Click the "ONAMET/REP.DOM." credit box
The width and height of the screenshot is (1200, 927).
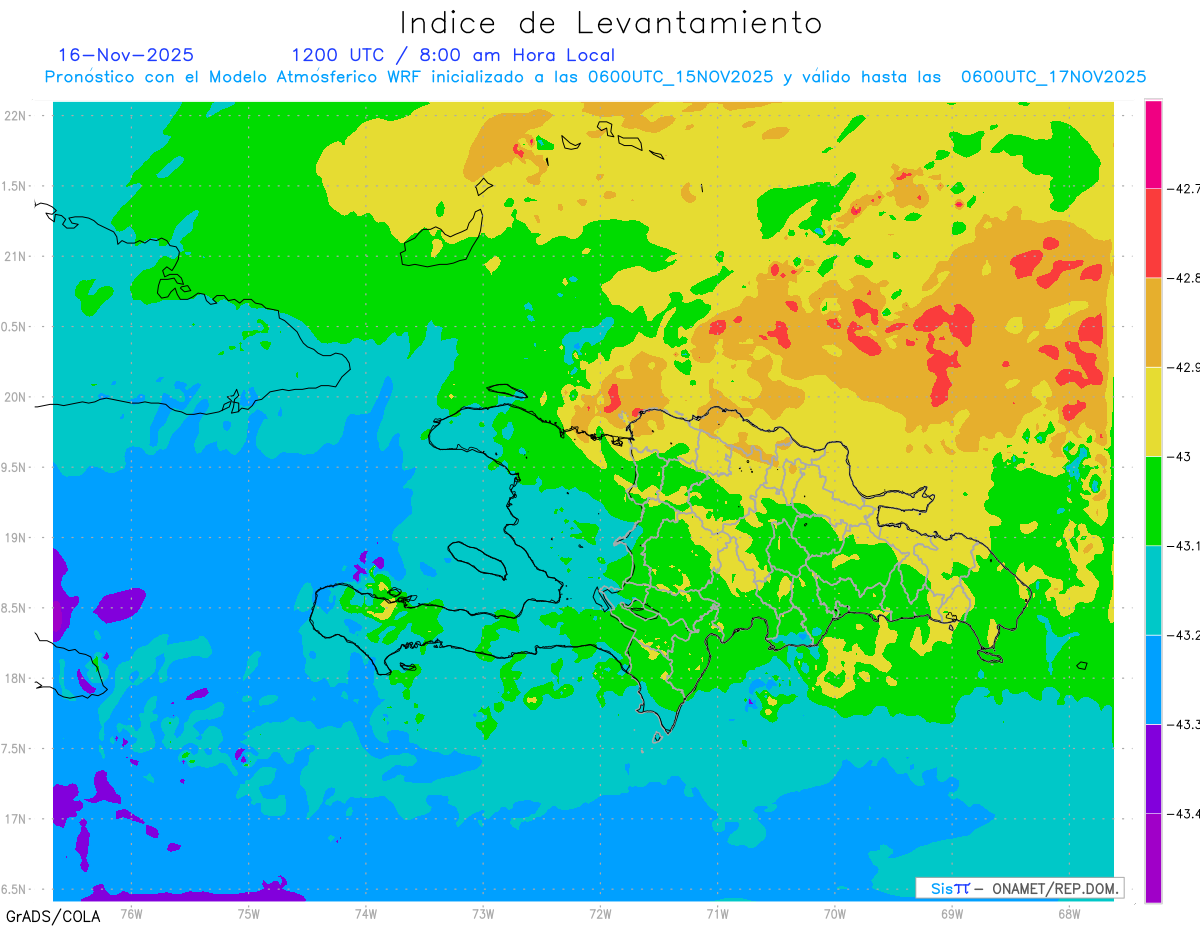[1020, 888]
